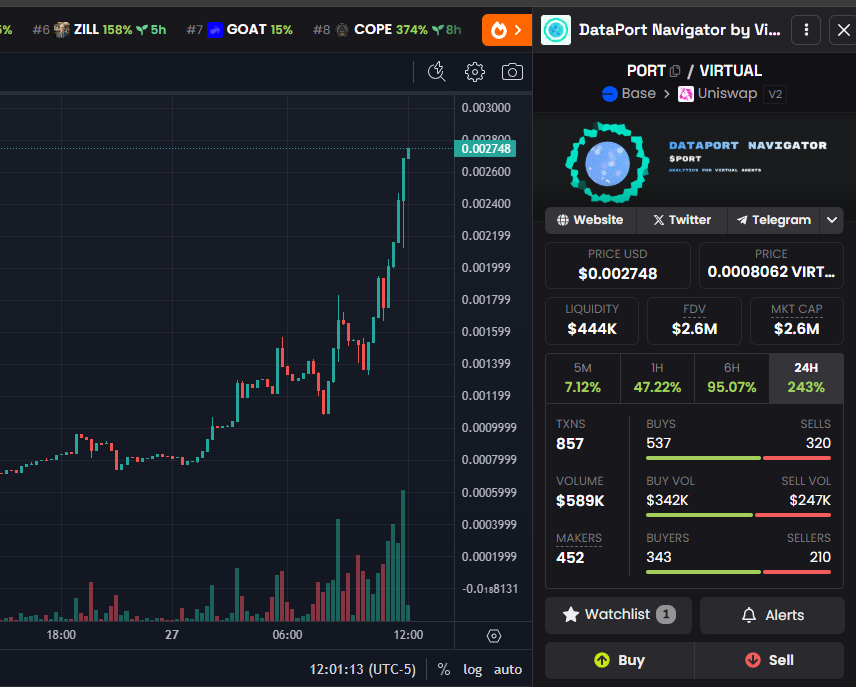Click the PRICE USD $0.002748 box
The image size is (856, 687).
tap(617, 265)
